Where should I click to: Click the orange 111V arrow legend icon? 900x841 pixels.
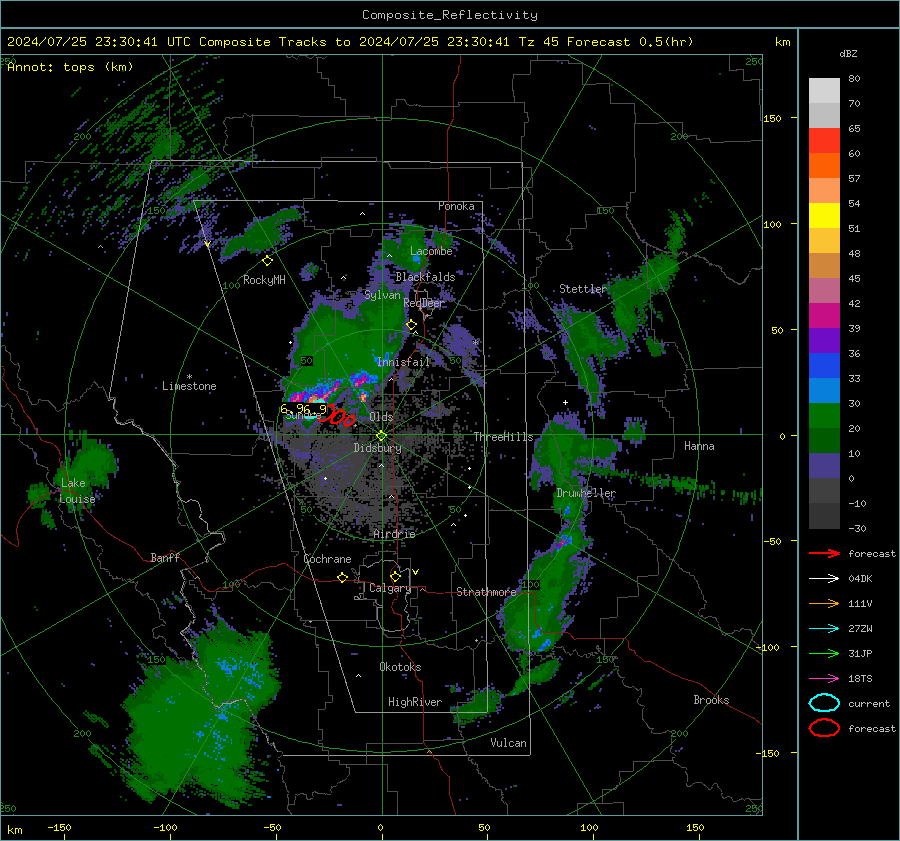pyautogui.click(x=824, y=603)
